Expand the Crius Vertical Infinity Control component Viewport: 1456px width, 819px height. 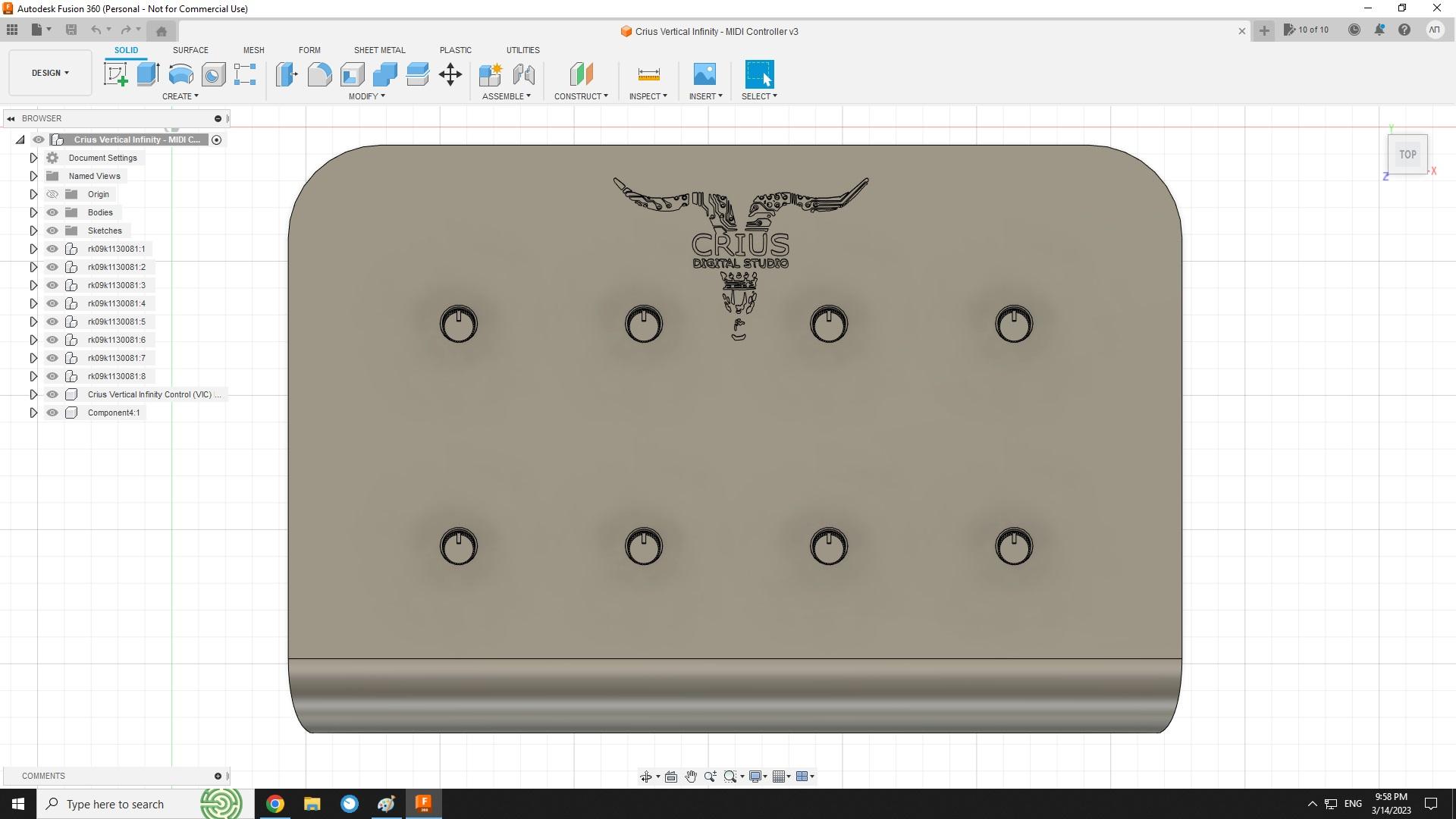33,394
